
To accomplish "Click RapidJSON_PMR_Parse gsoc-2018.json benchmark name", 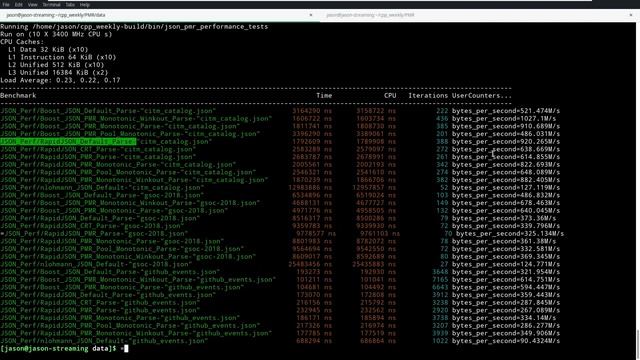I will tap(96, 234).
